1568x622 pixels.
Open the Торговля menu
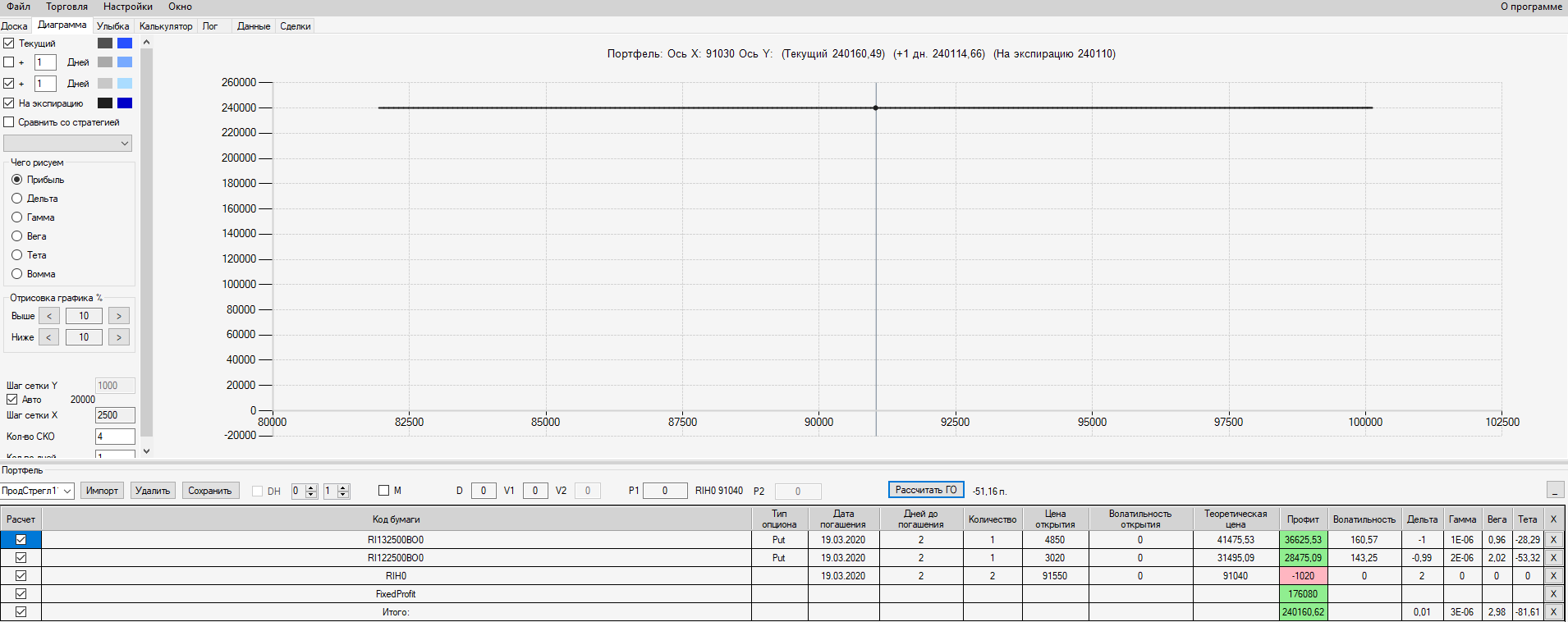pos(66,7)
